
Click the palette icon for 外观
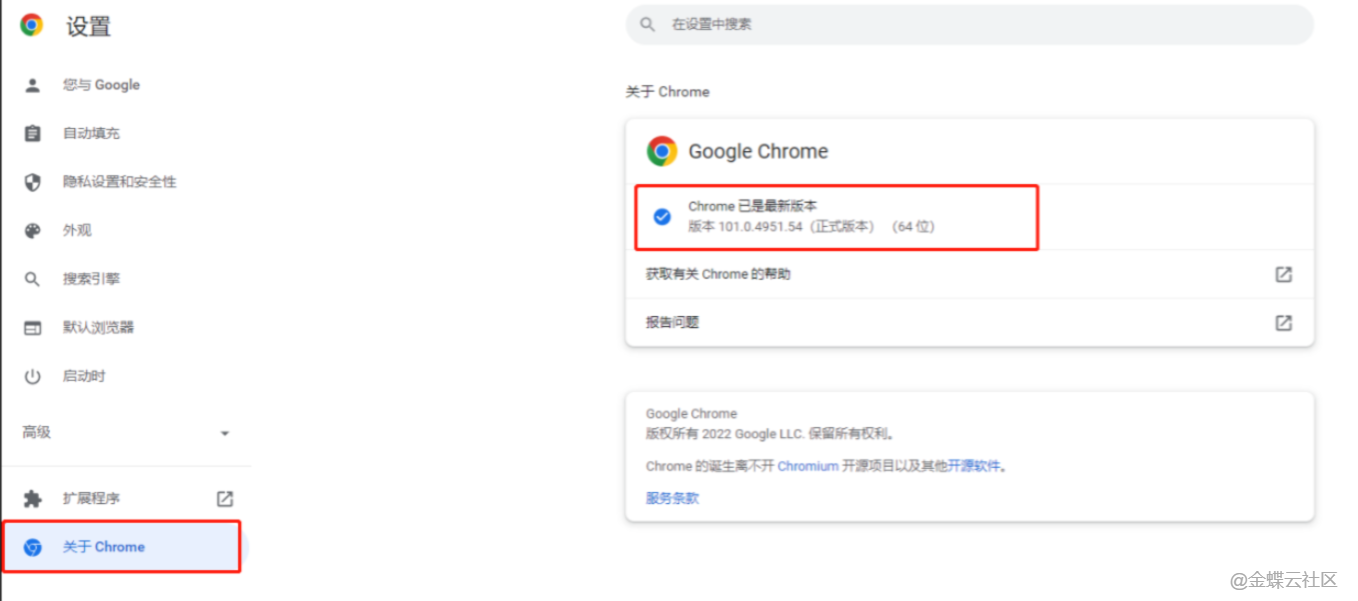pyautogui.click(x=33, y=231)
